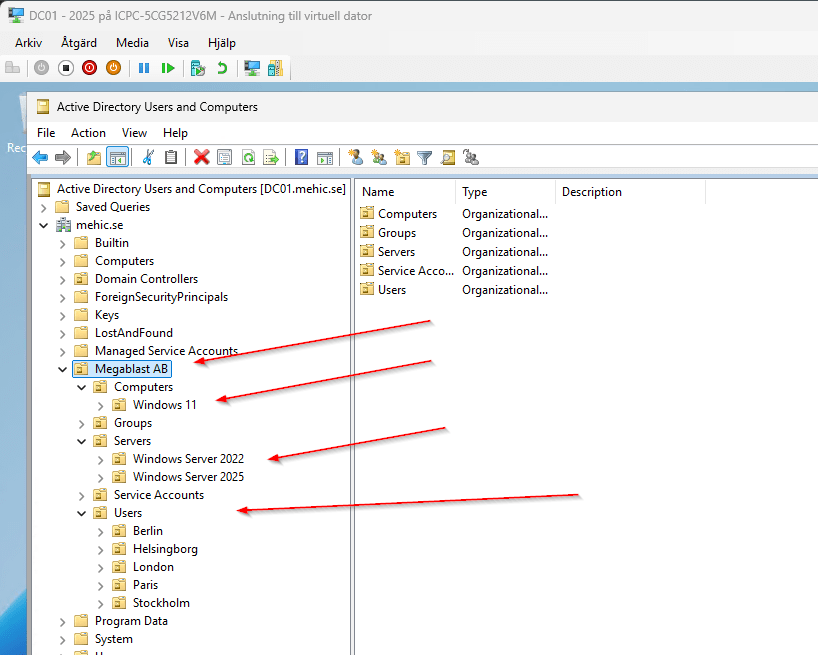
Task: Open filter options via the funnel icon
Action: click(x=425, y=157)
